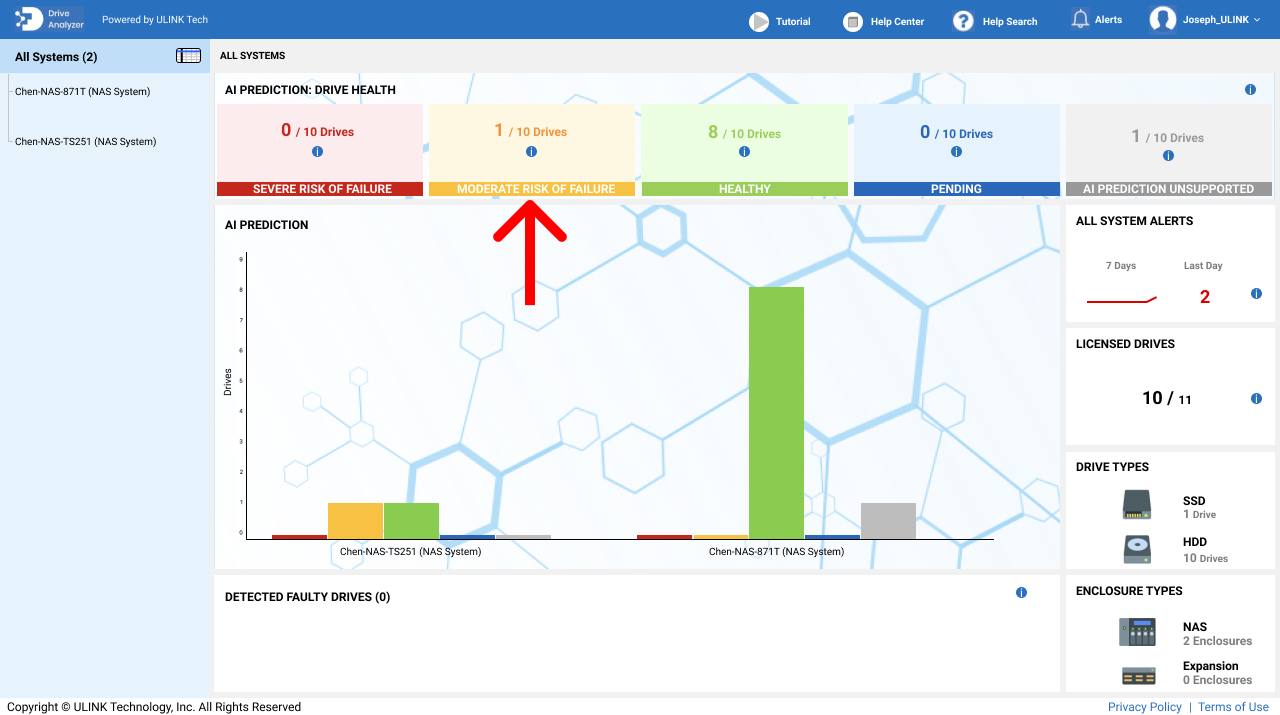Open the Tutorial play icon
The width and height of the screenshot is (1280, 715).
click(x=760, y=21)
